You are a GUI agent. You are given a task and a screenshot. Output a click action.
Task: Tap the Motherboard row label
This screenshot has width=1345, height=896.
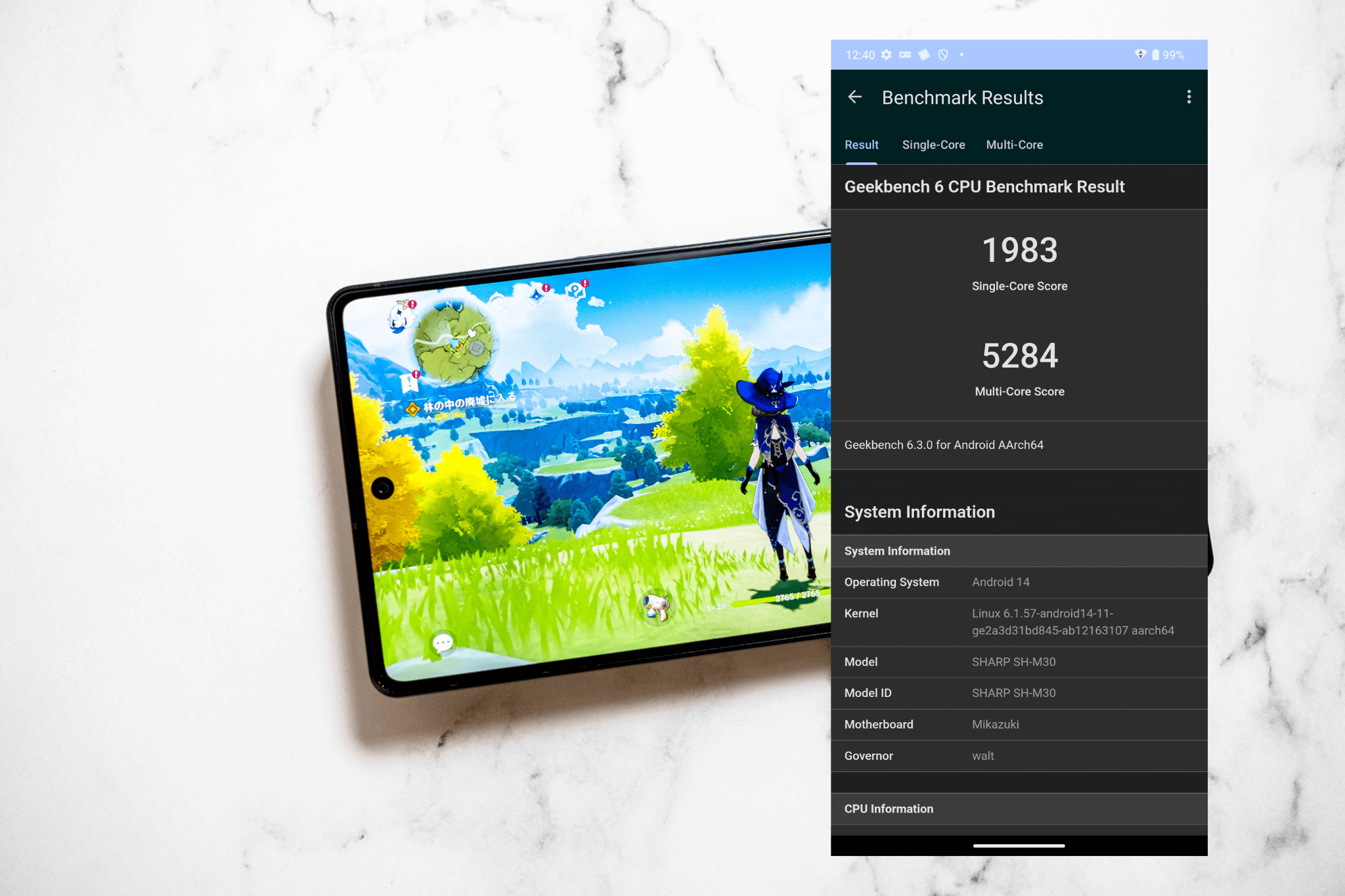(x=879, y=725)
